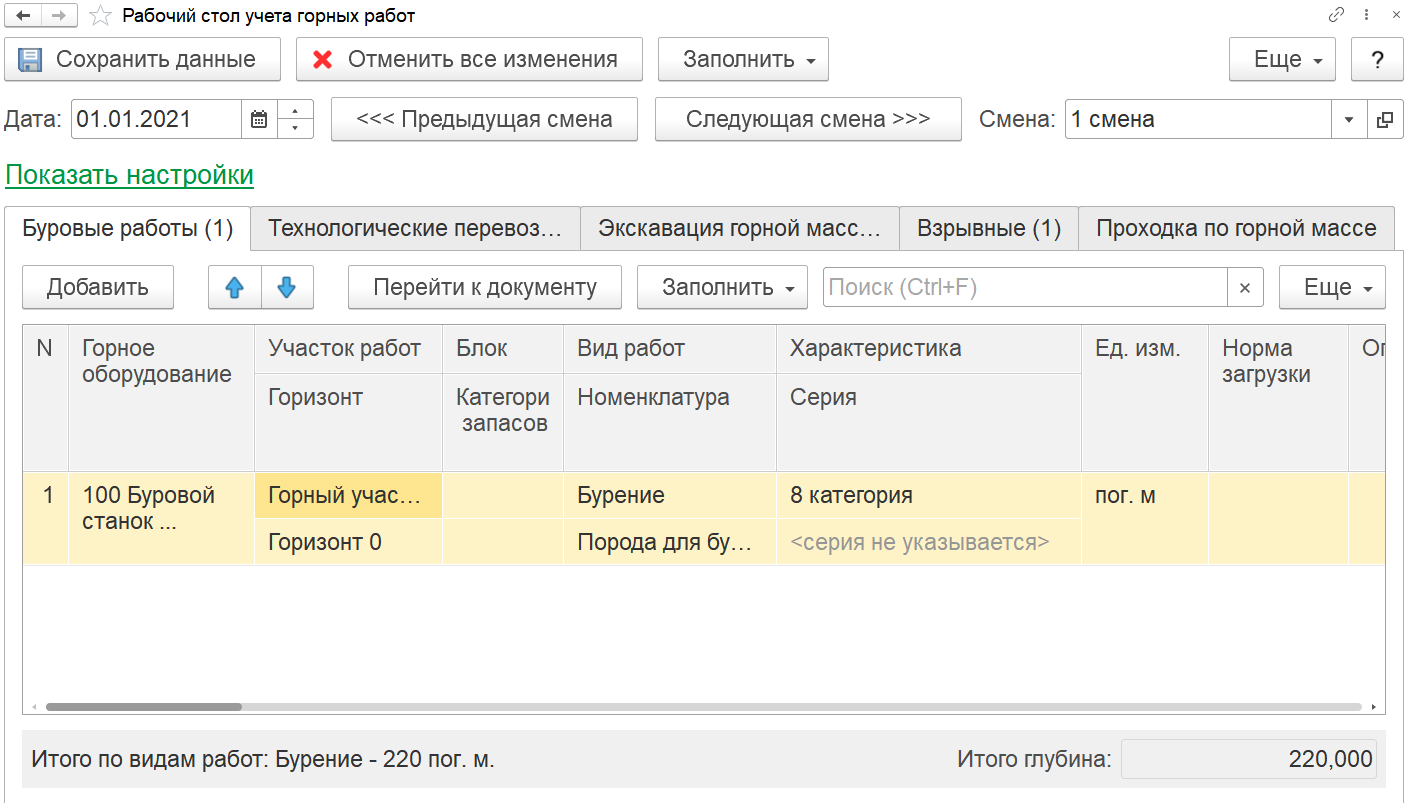Open the table Еще menu
Screen dimensions: 1413x803
[1332, 287]
